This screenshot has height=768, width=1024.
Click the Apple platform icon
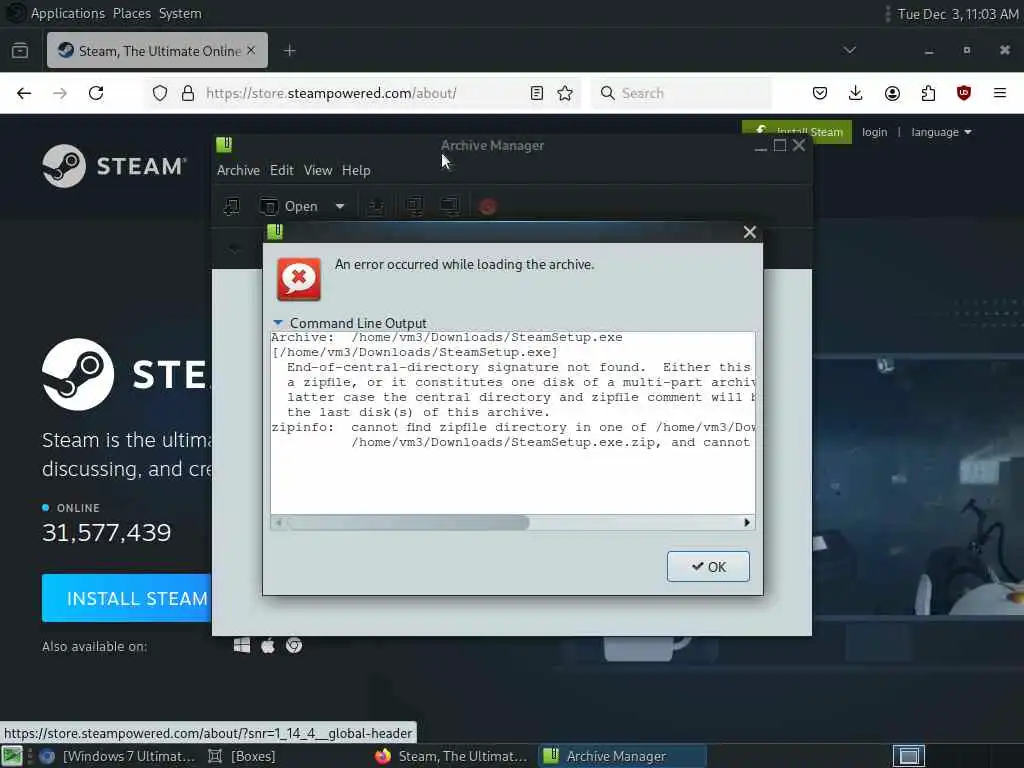268,645
